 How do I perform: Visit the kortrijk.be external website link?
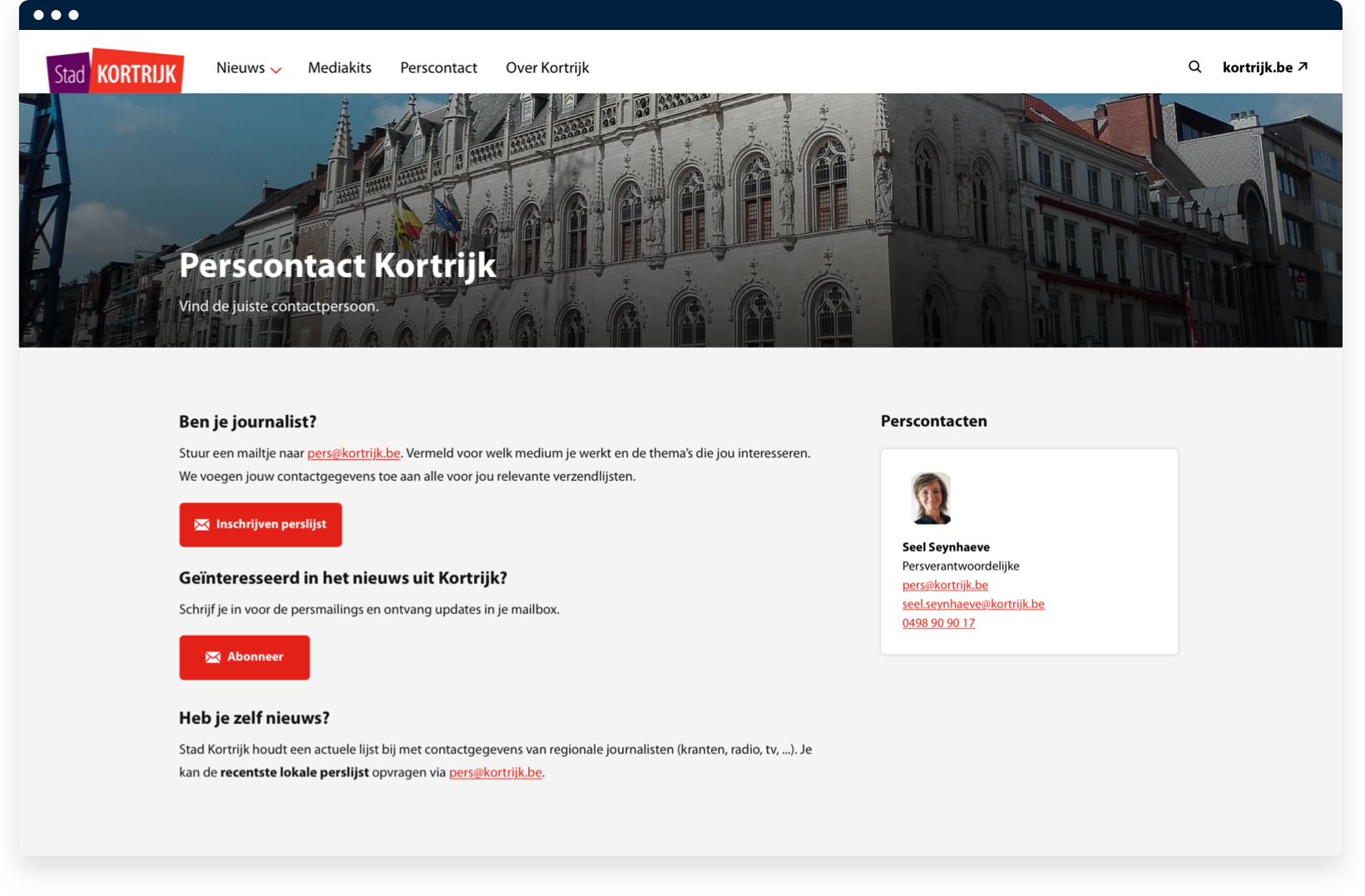1257,67
